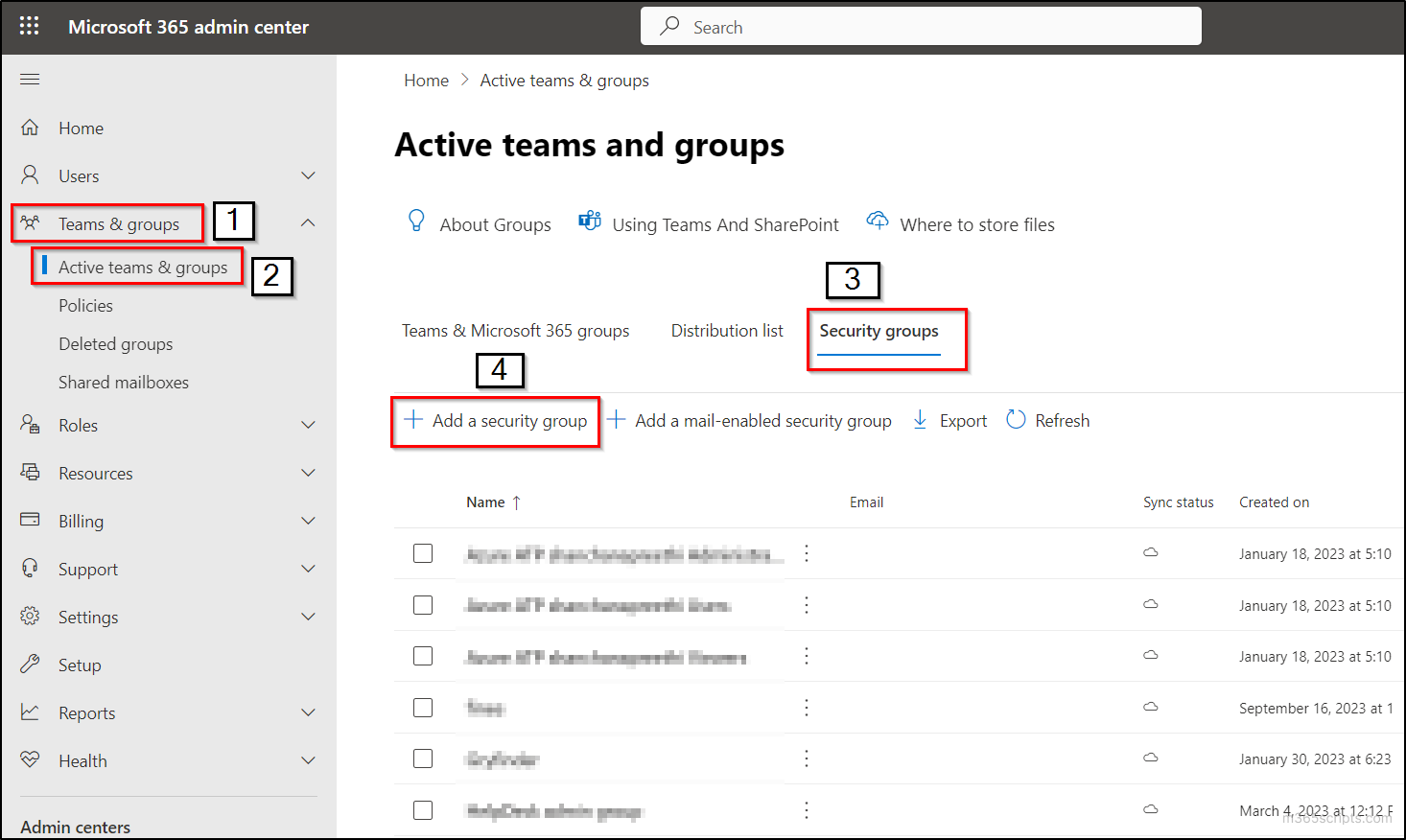Collapse the Teams & groups section
The height and width of the screenshot is (840, 1406).
308,222
